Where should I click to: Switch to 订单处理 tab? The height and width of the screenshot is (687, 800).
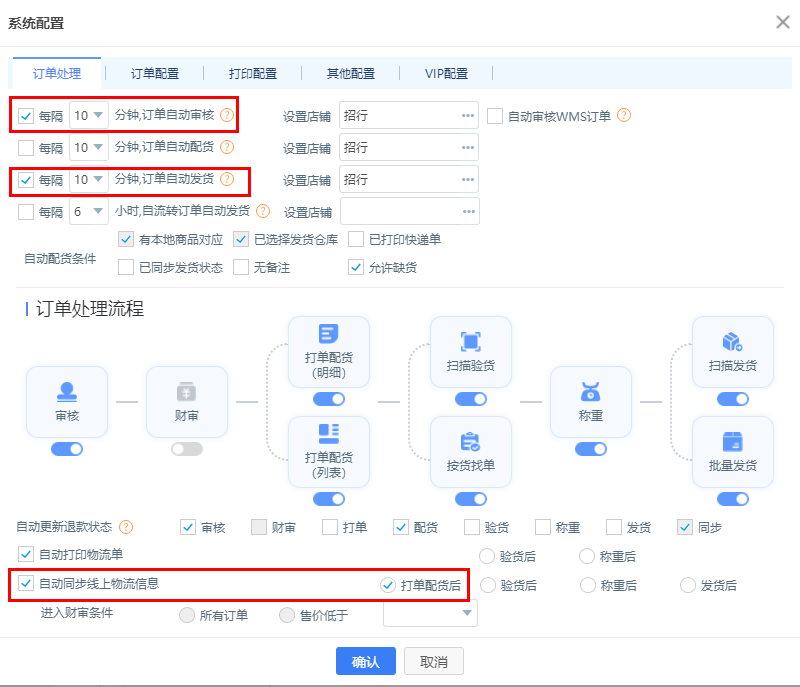(x=57, y=73)
